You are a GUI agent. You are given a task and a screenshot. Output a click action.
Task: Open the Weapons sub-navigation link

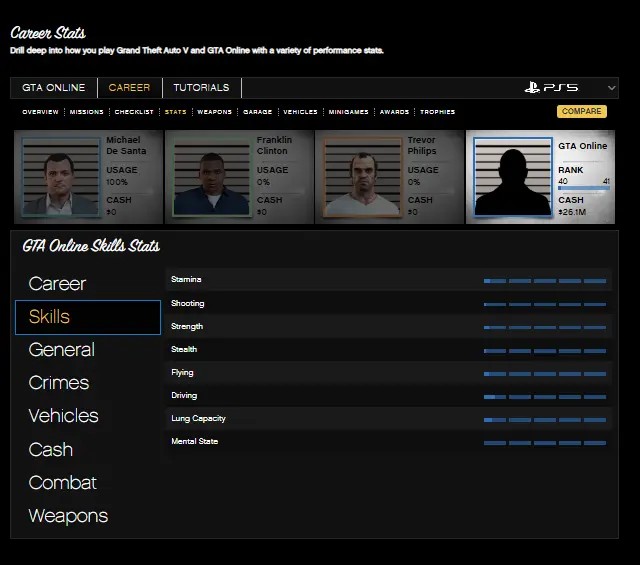click(x=214, y=112)
